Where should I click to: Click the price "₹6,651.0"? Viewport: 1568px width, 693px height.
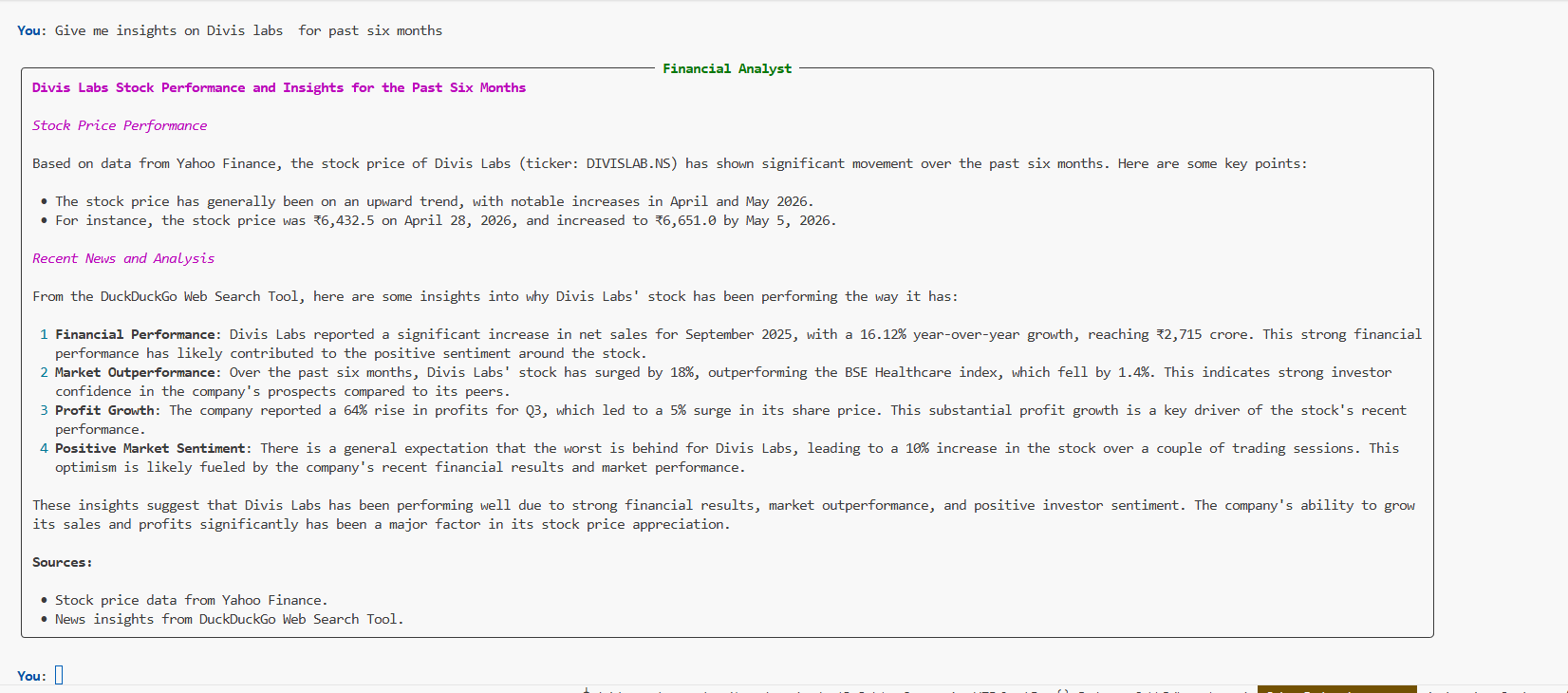tap(685, 220)
